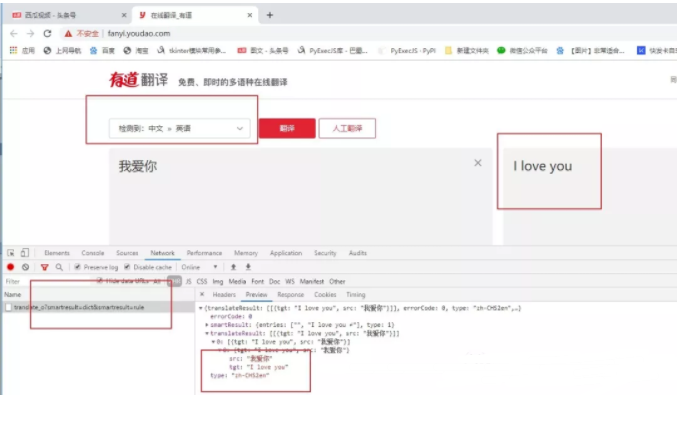Select the CSS request type filter
Image resolution: width=680 pixels, height=431 pixels.
click(x=202, y=281)
